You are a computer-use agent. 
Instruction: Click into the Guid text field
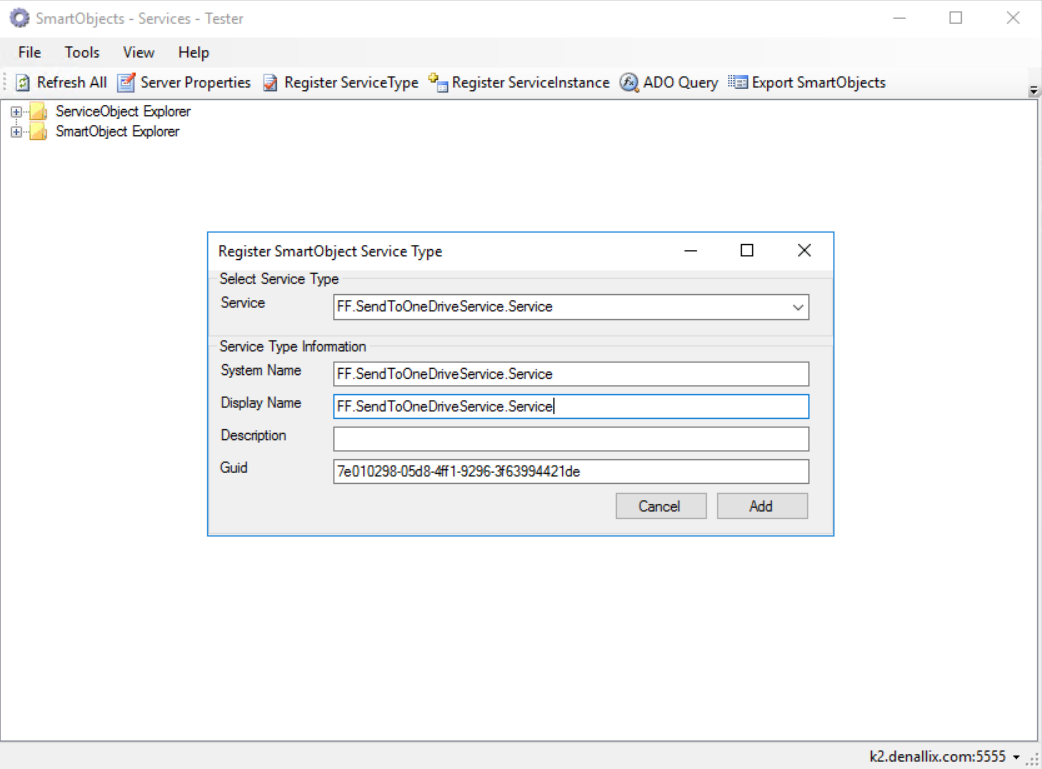pyautogui.click(x=570, y=472)
